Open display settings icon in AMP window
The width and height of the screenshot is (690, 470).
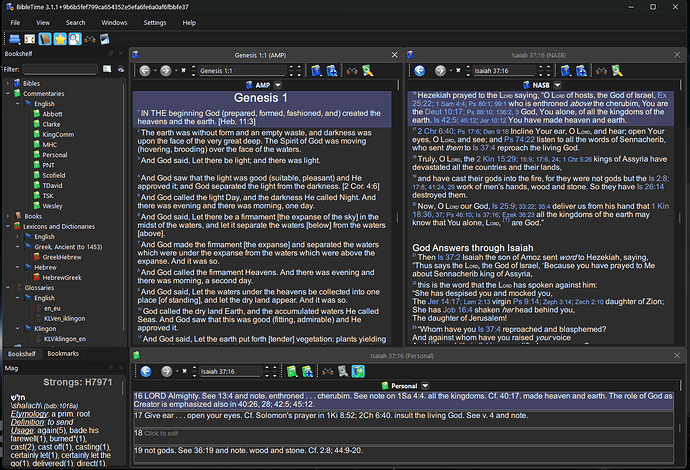coord(367,70)
